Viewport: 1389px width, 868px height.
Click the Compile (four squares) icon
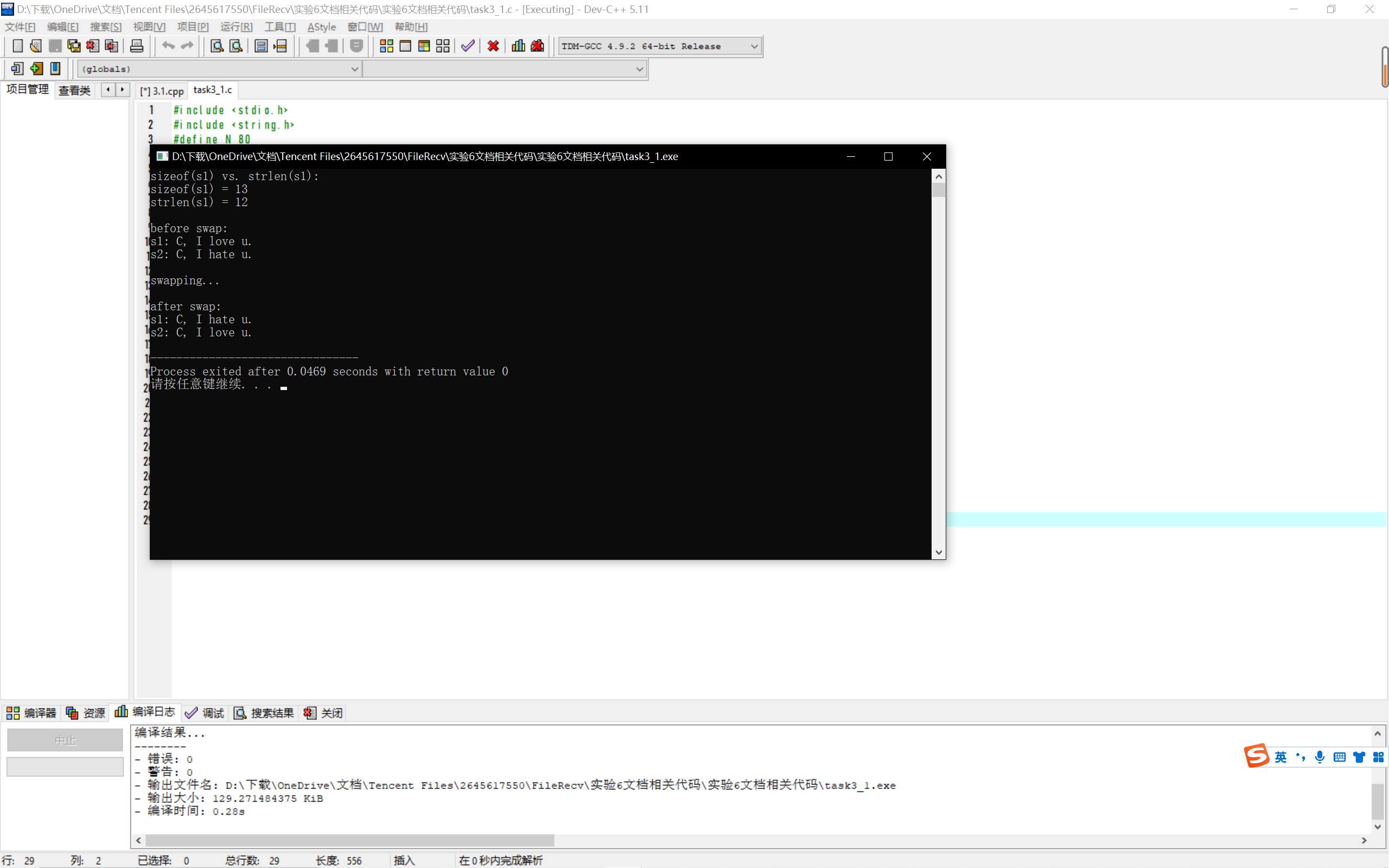click(386, 46)
